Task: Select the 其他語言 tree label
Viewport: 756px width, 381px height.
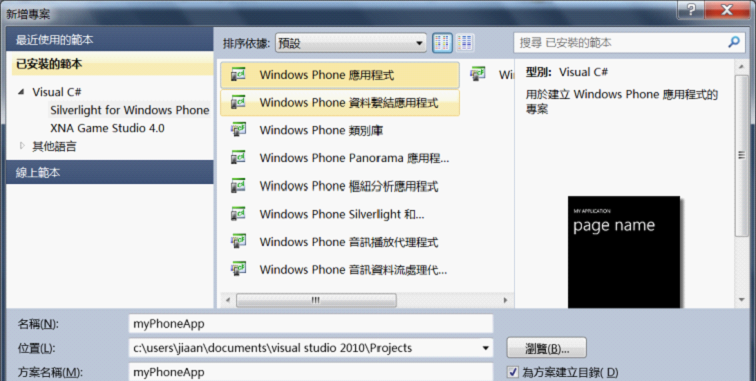Action: [54, 146]
